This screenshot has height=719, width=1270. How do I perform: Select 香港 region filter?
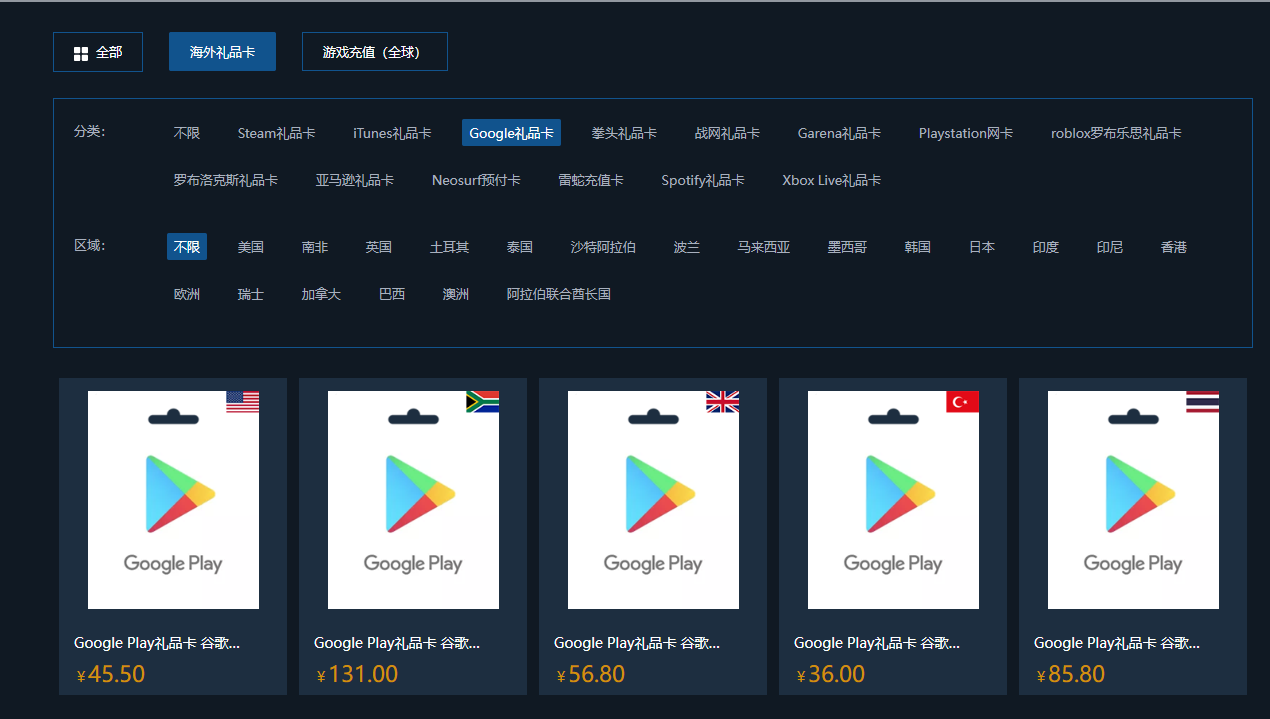coord(1174,247)
